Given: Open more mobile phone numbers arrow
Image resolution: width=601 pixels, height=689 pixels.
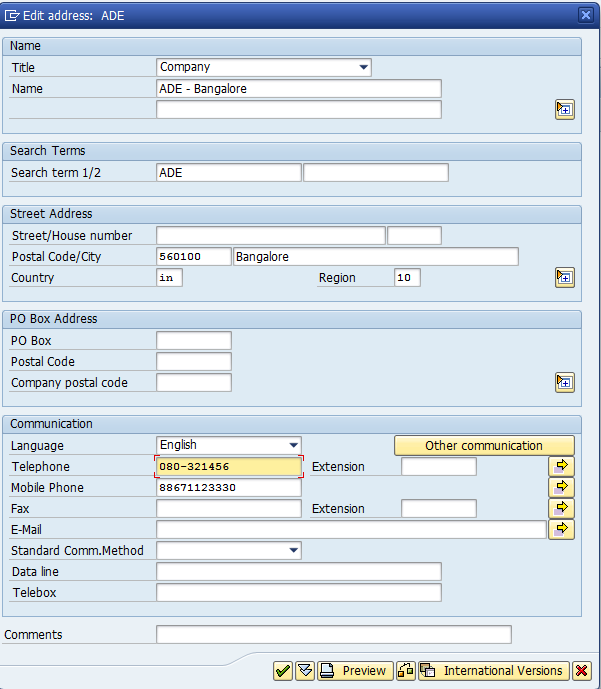Looking at the screenshot, I should click(561, 487).
